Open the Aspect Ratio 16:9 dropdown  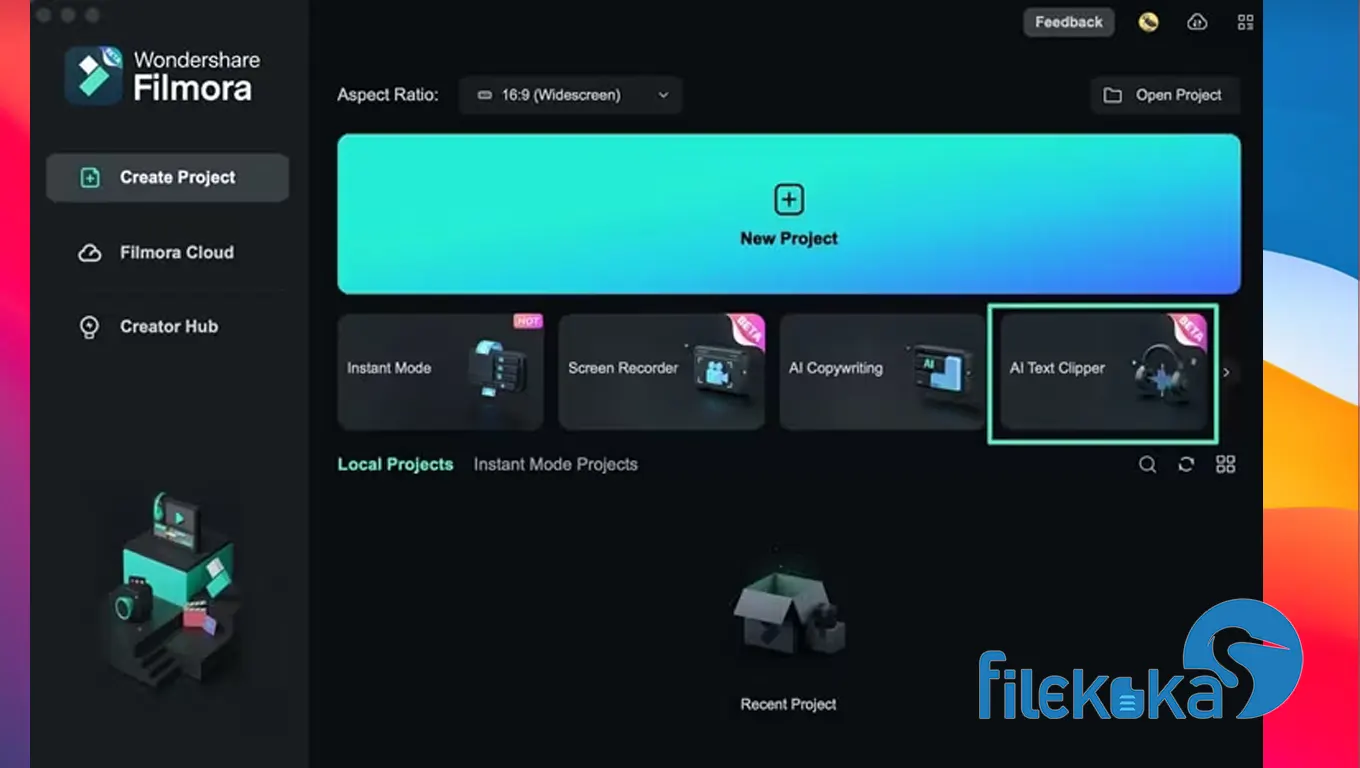tap(571, 95)
